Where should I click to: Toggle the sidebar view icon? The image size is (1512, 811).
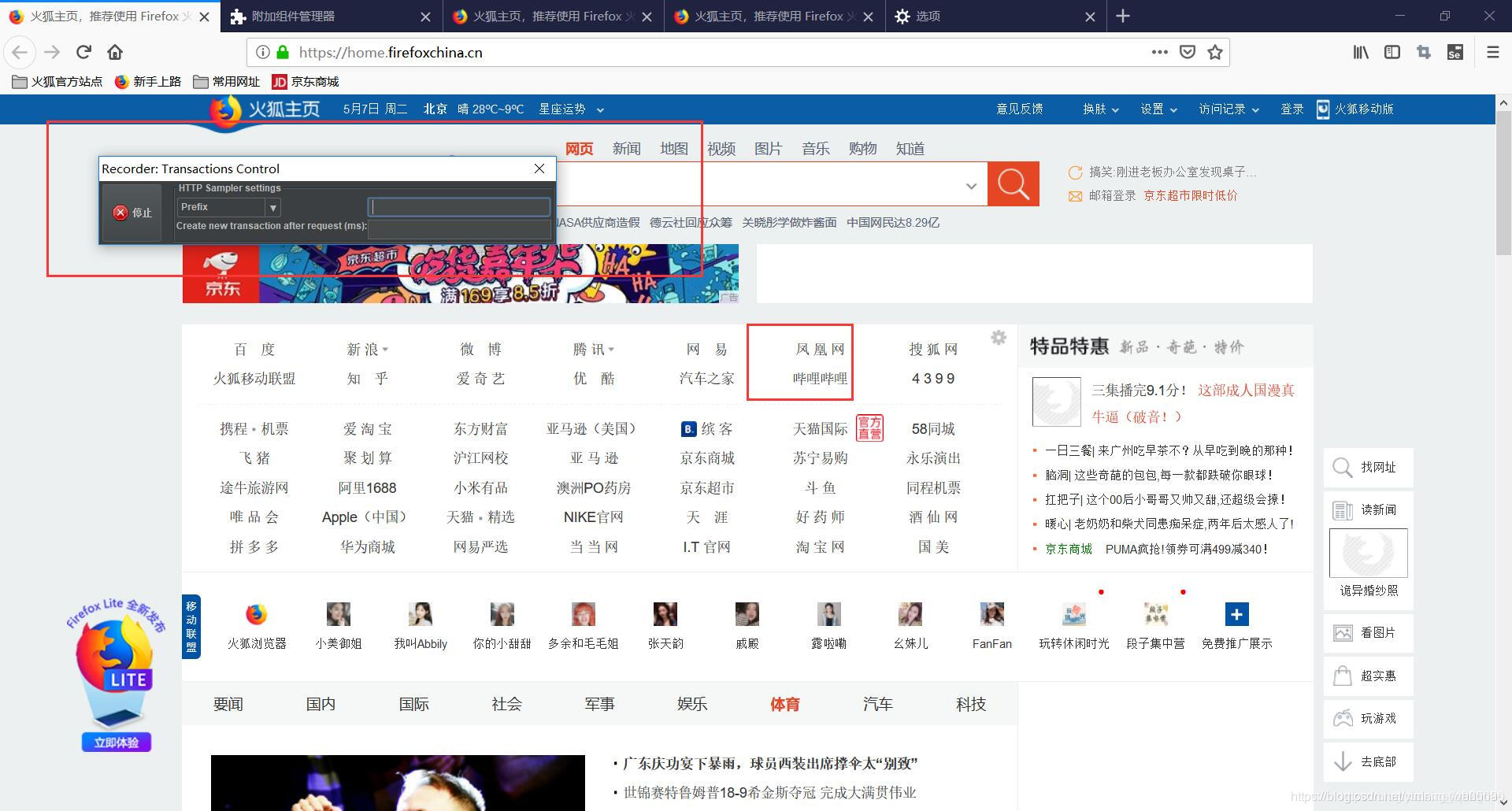[1392, 52]
